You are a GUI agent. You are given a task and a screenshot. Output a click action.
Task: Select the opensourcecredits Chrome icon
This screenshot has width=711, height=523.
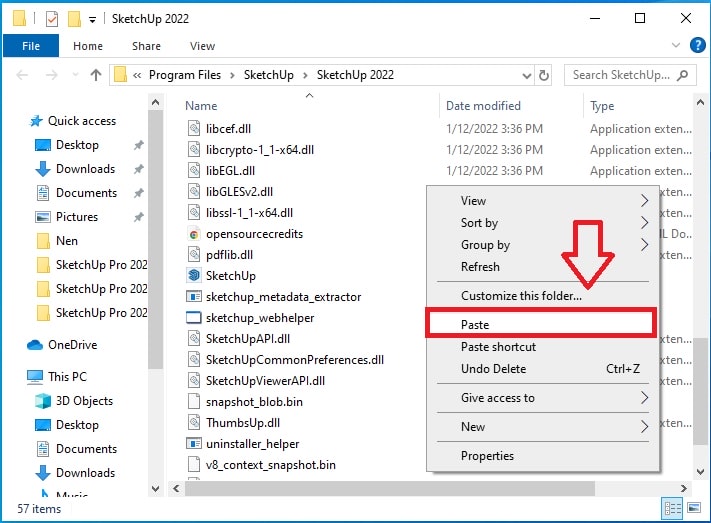[194, 234]
